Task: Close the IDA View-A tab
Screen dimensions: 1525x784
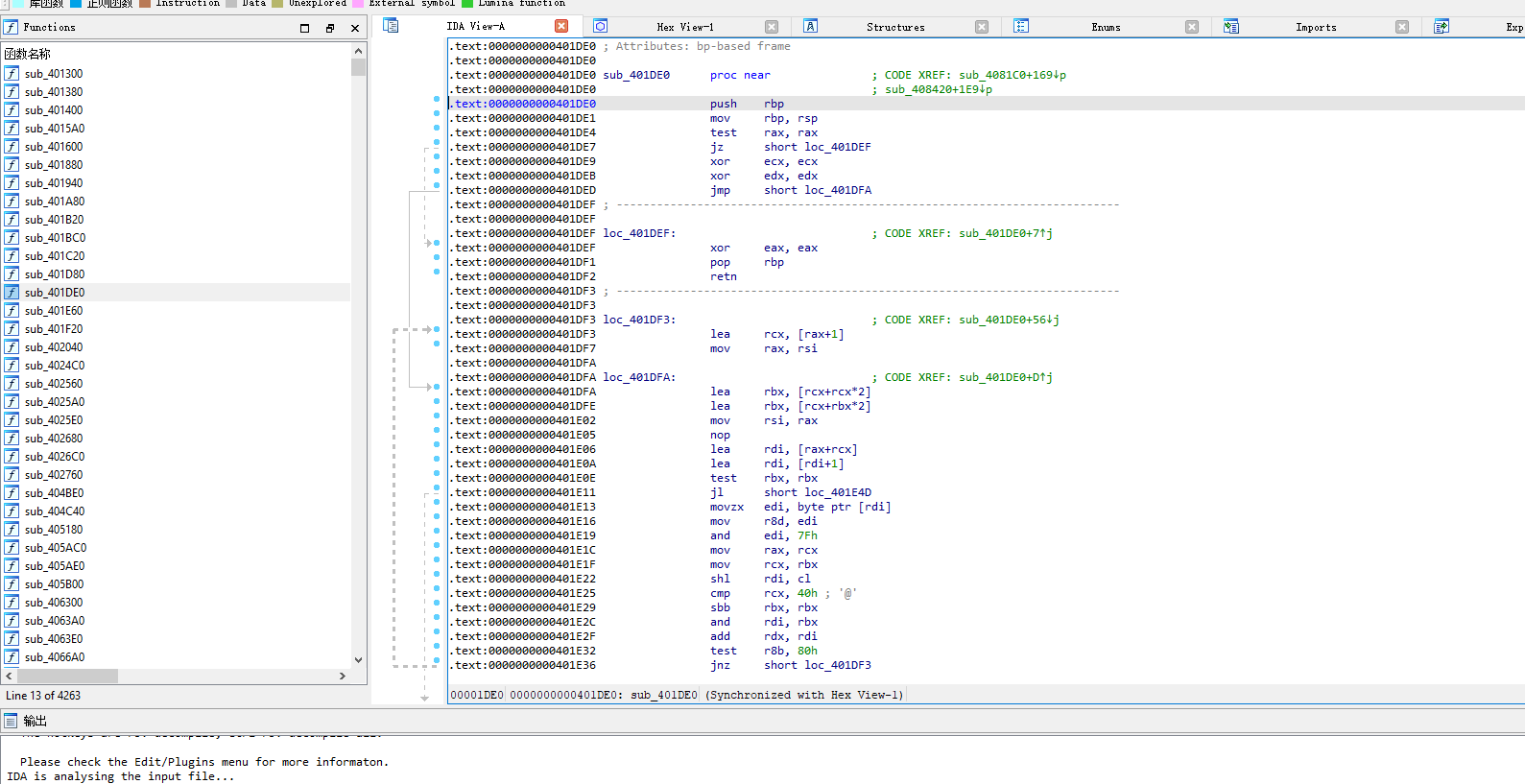Action: pos(561,26)
